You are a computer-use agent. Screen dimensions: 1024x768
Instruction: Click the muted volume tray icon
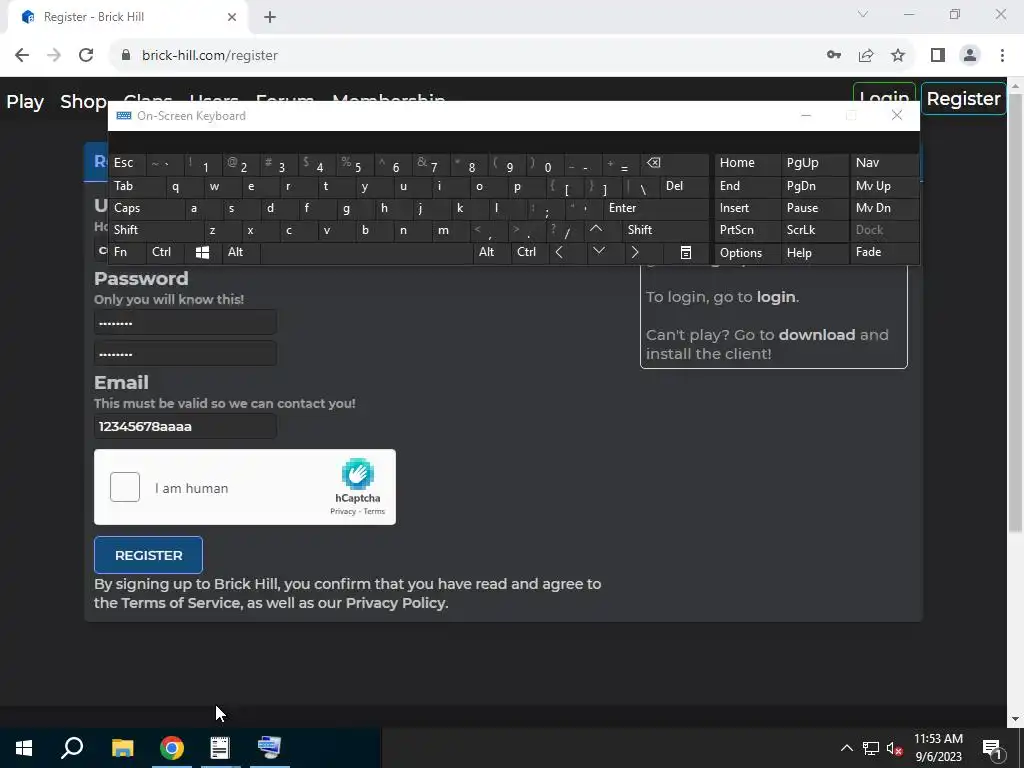pyautogui.click(x=894, y=748)
